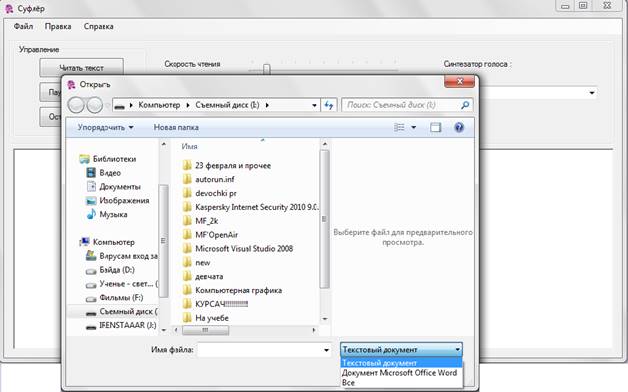628x392 pixels.
Task: Click navigation pane scroll down arrow
Action: [164, 330]
